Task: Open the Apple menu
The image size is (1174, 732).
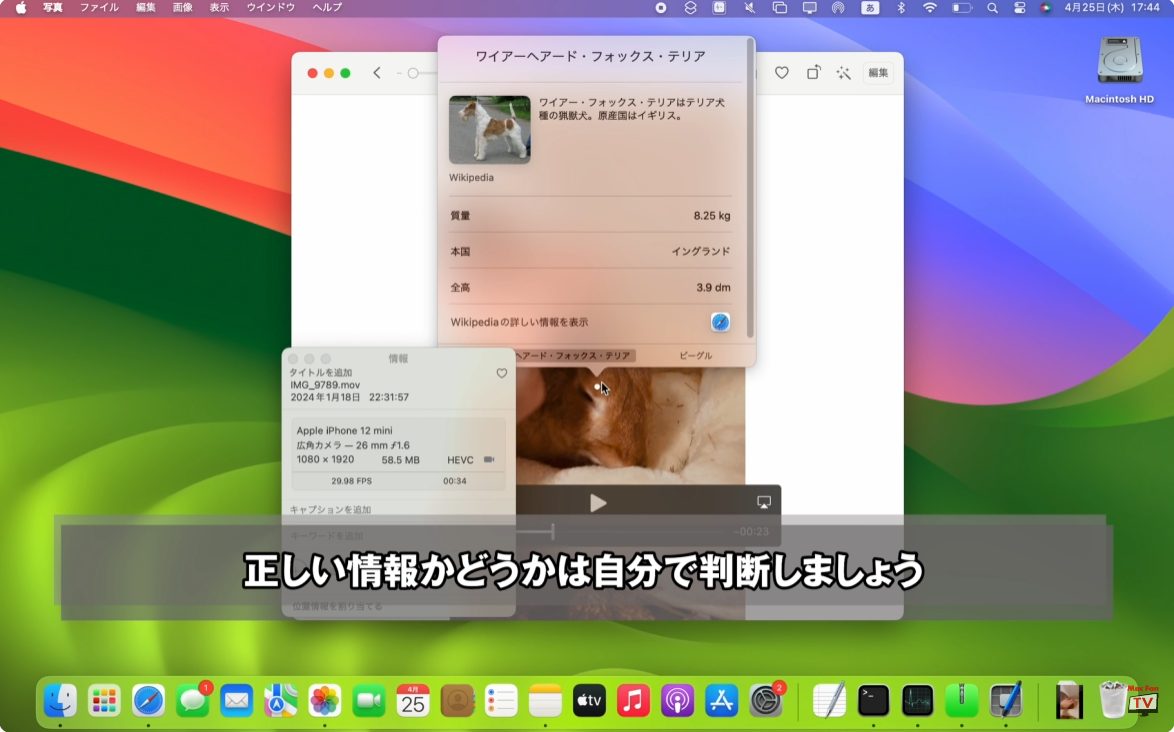Action: tap(20, 7)
